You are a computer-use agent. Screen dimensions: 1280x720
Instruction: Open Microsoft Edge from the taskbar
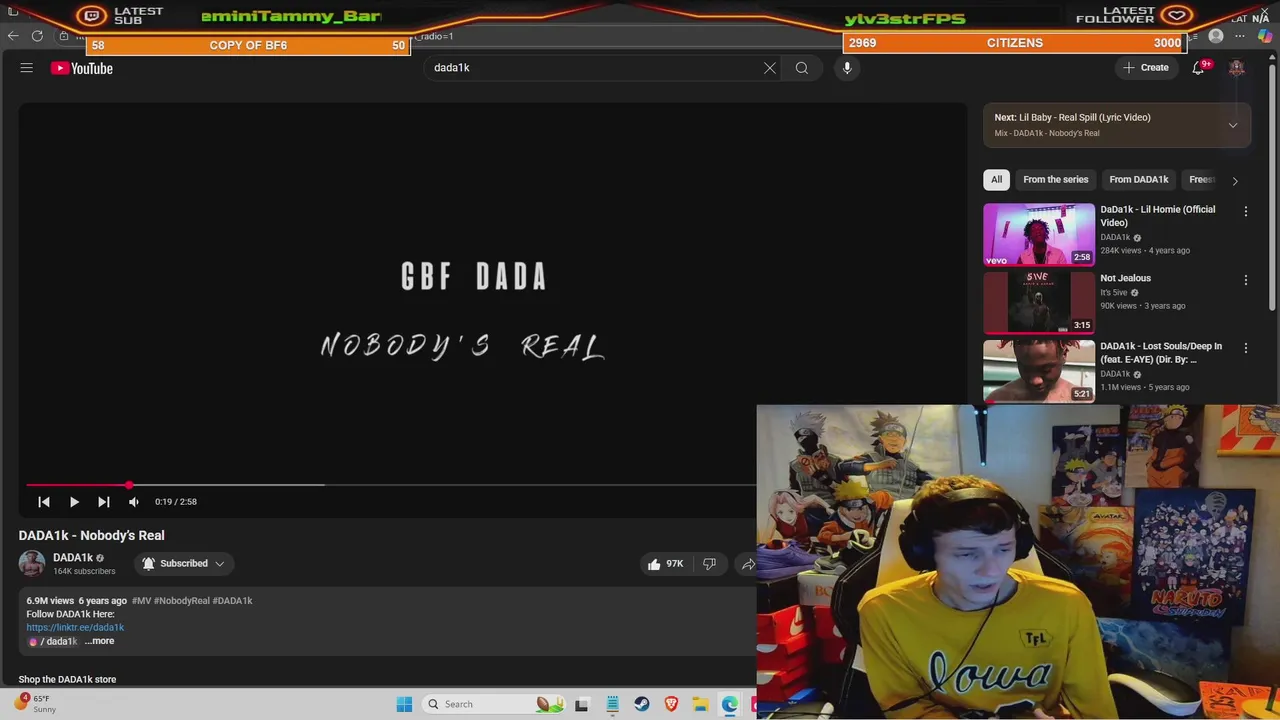pos(730,704)
